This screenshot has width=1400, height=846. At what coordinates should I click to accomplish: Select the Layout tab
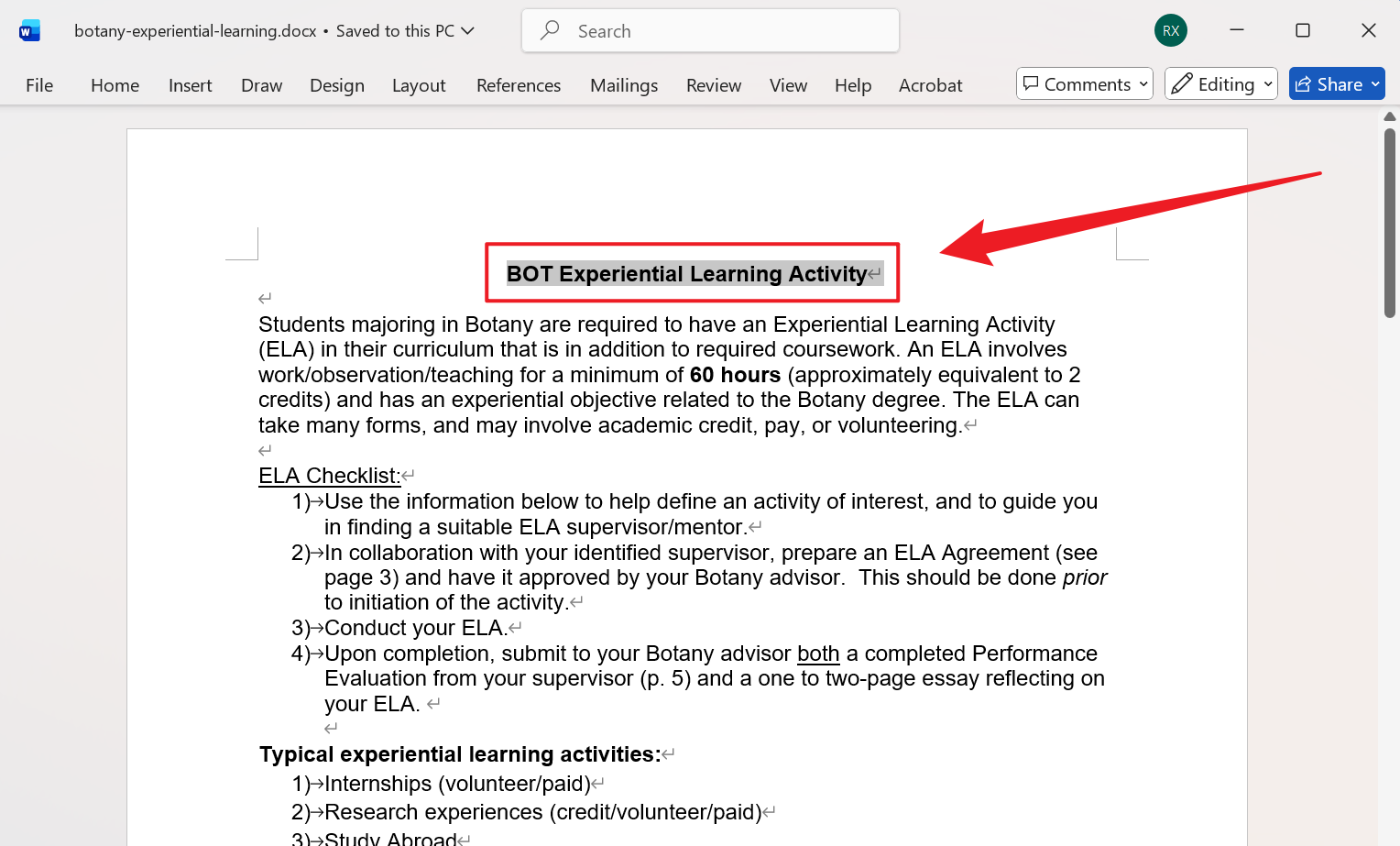point(419,85)
